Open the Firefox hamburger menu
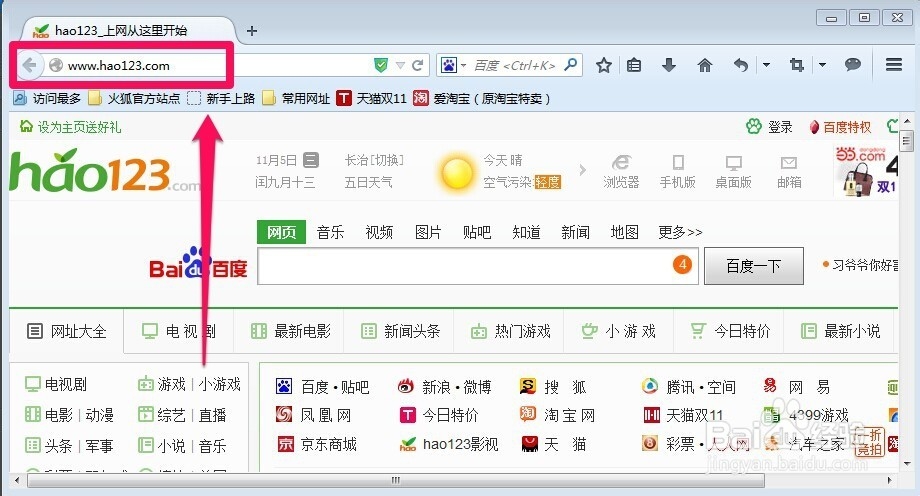 [894, 65]
